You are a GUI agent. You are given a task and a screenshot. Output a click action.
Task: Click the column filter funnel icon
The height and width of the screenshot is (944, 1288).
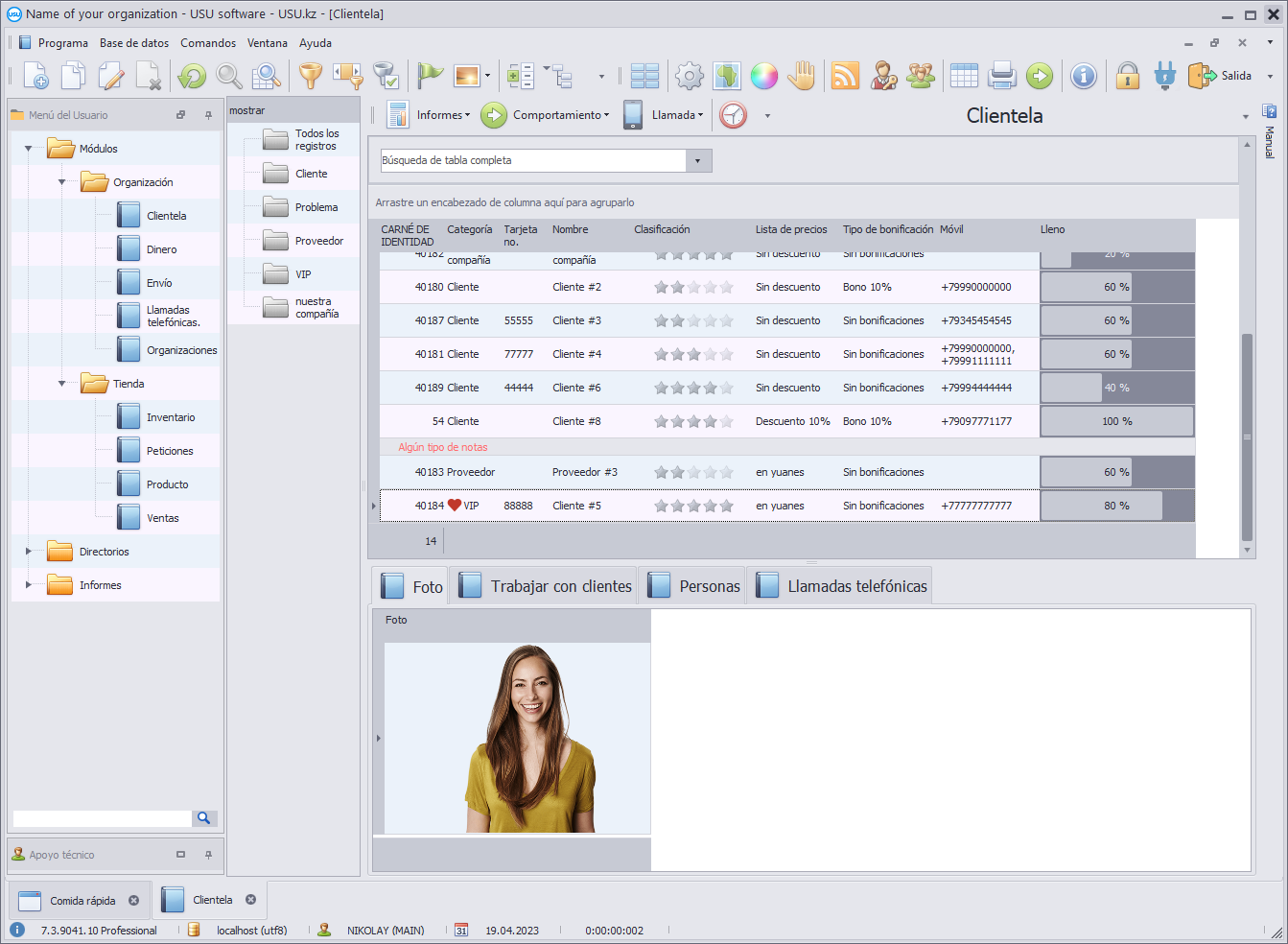[x=347, y=76]
